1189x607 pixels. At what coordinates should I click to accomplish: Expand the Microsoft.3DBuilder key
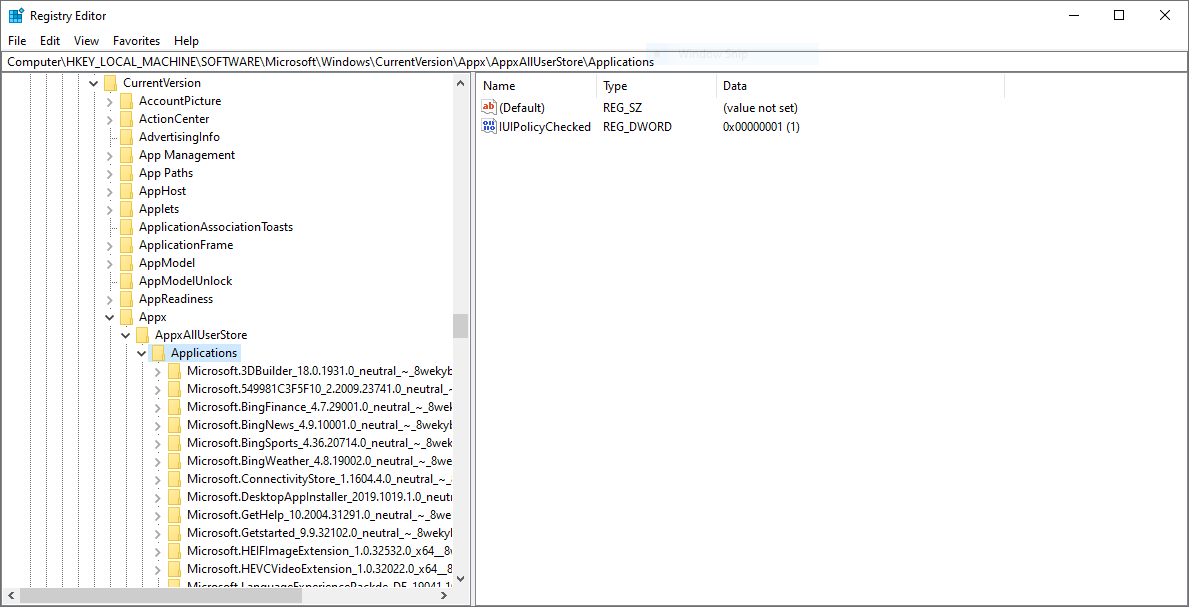[158, 370]
